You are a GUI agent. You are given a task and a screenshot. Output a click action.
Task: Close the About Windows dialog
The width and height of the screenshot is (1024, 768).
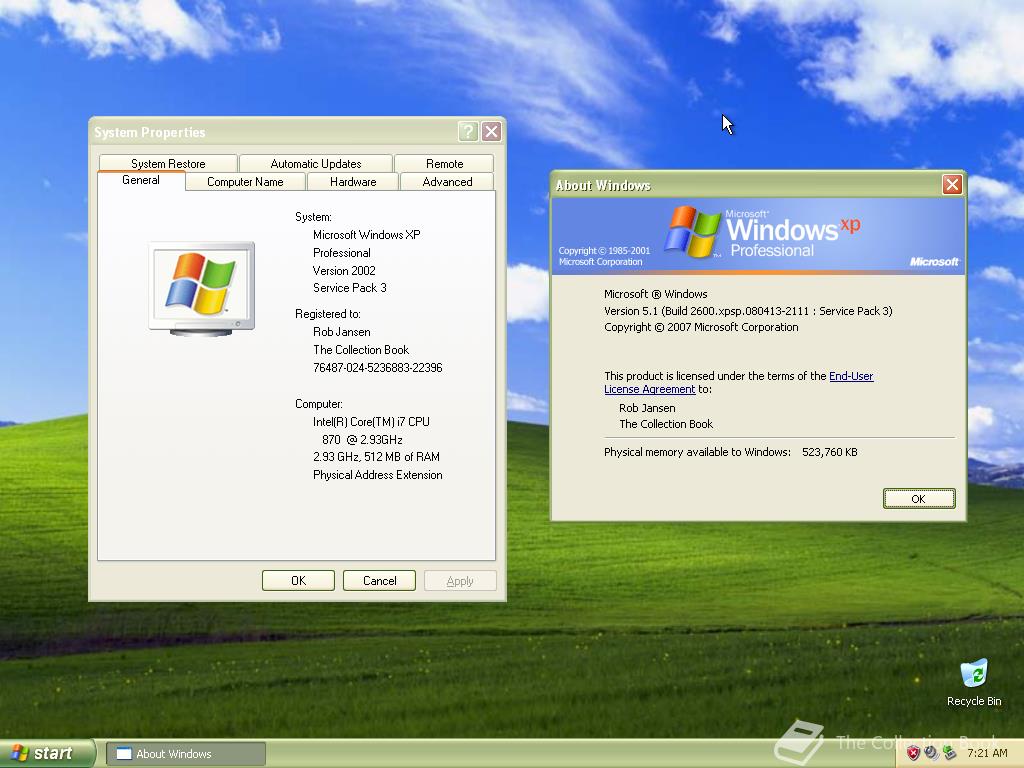click(x=952, y=185)
